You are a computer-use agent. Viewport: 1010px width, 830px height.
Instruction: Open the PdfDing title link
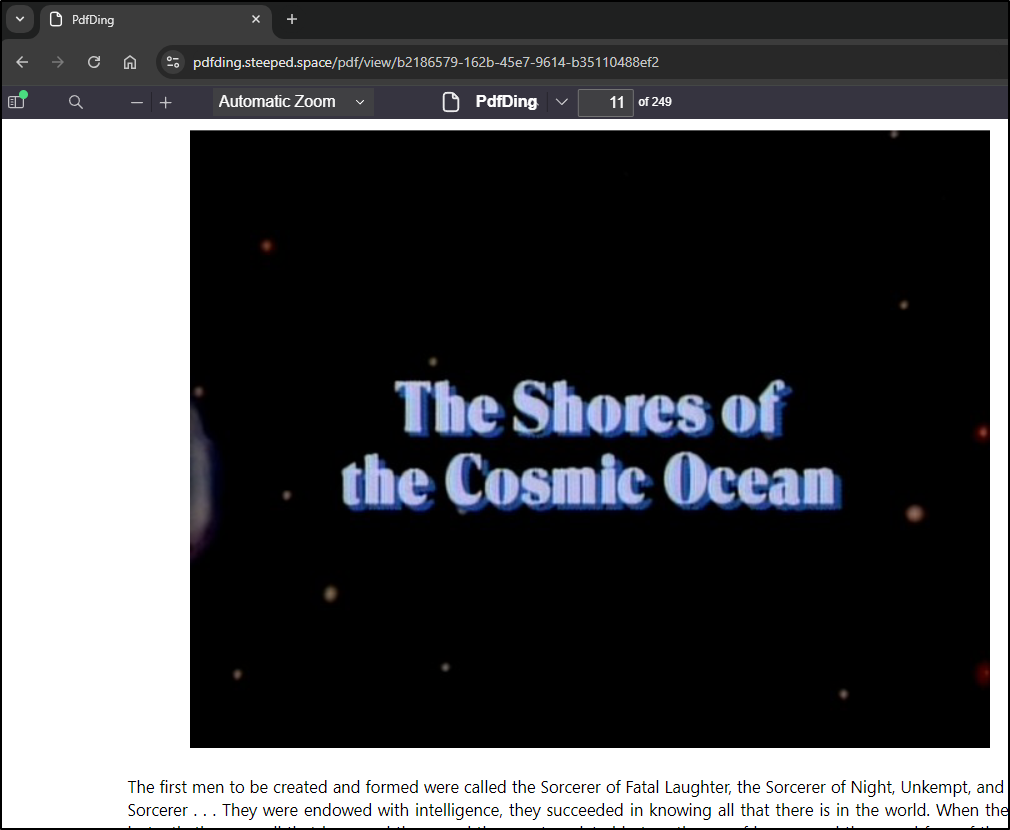click(506, 102)
